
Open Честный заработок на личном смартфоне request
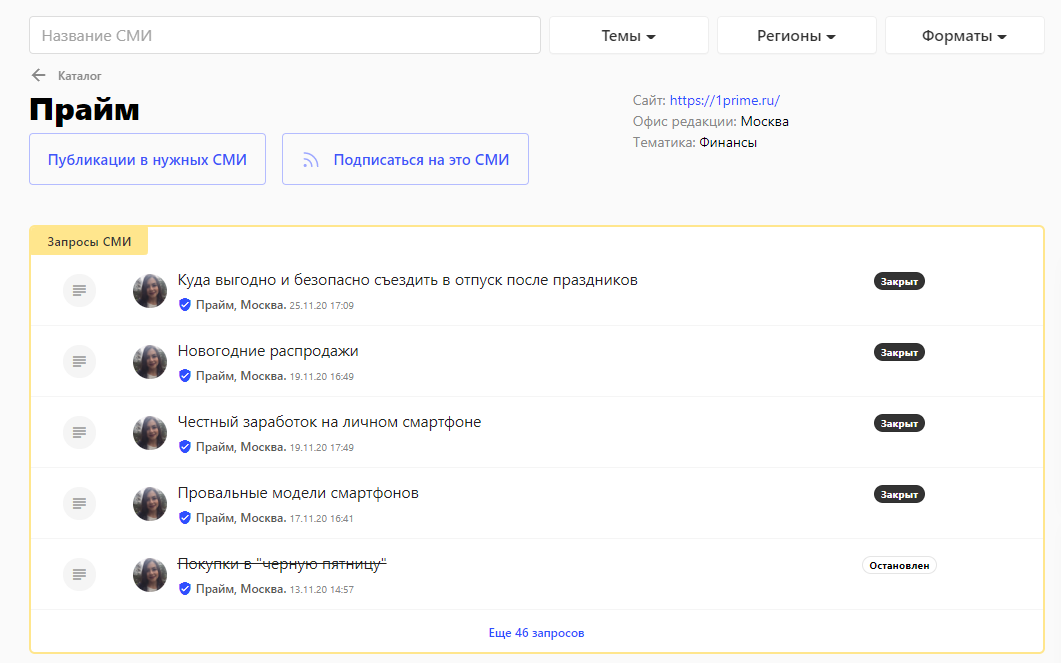click(x=329, y=422)
